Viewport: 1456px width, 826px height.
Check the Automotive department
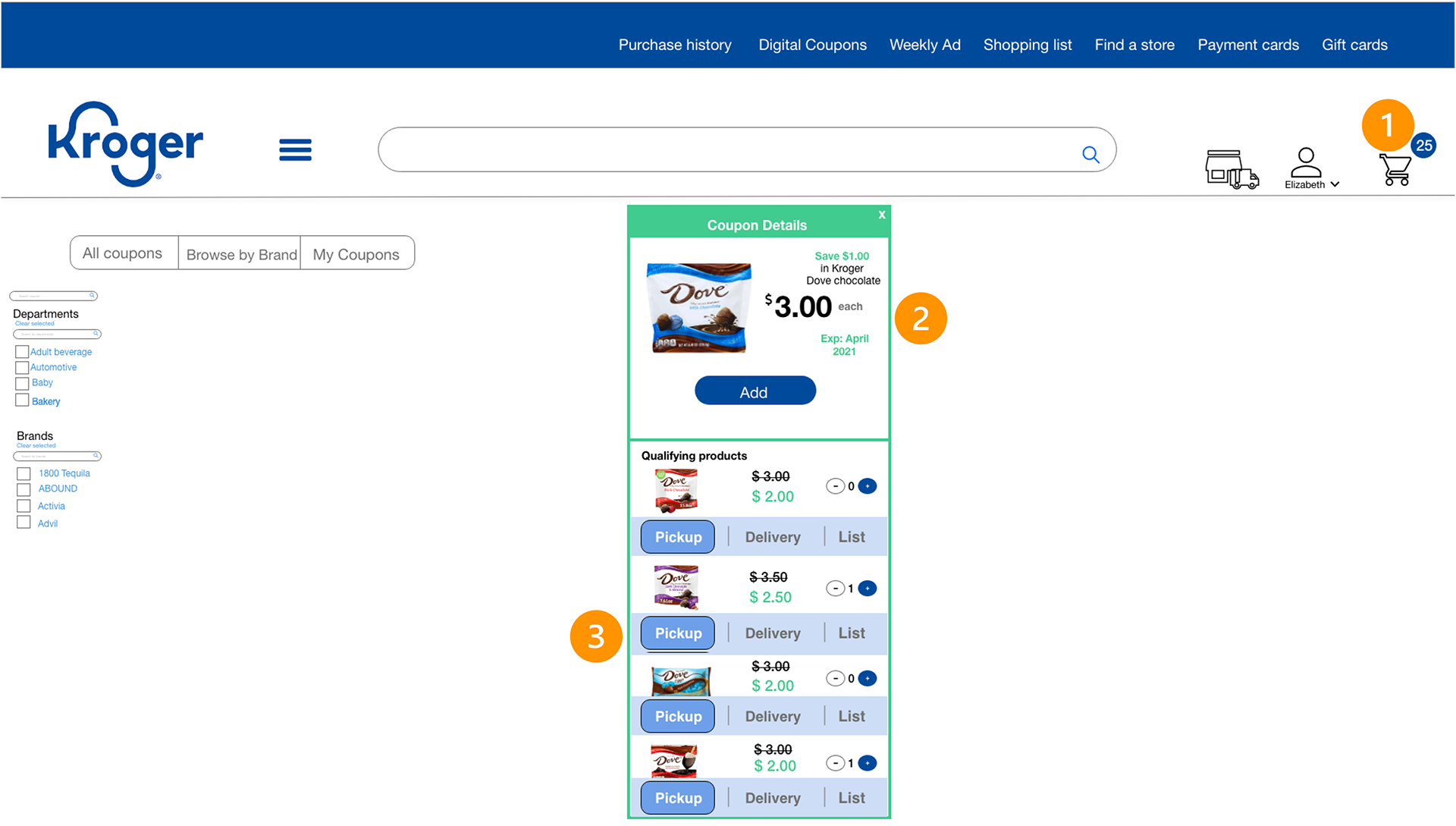pos(22,368)
